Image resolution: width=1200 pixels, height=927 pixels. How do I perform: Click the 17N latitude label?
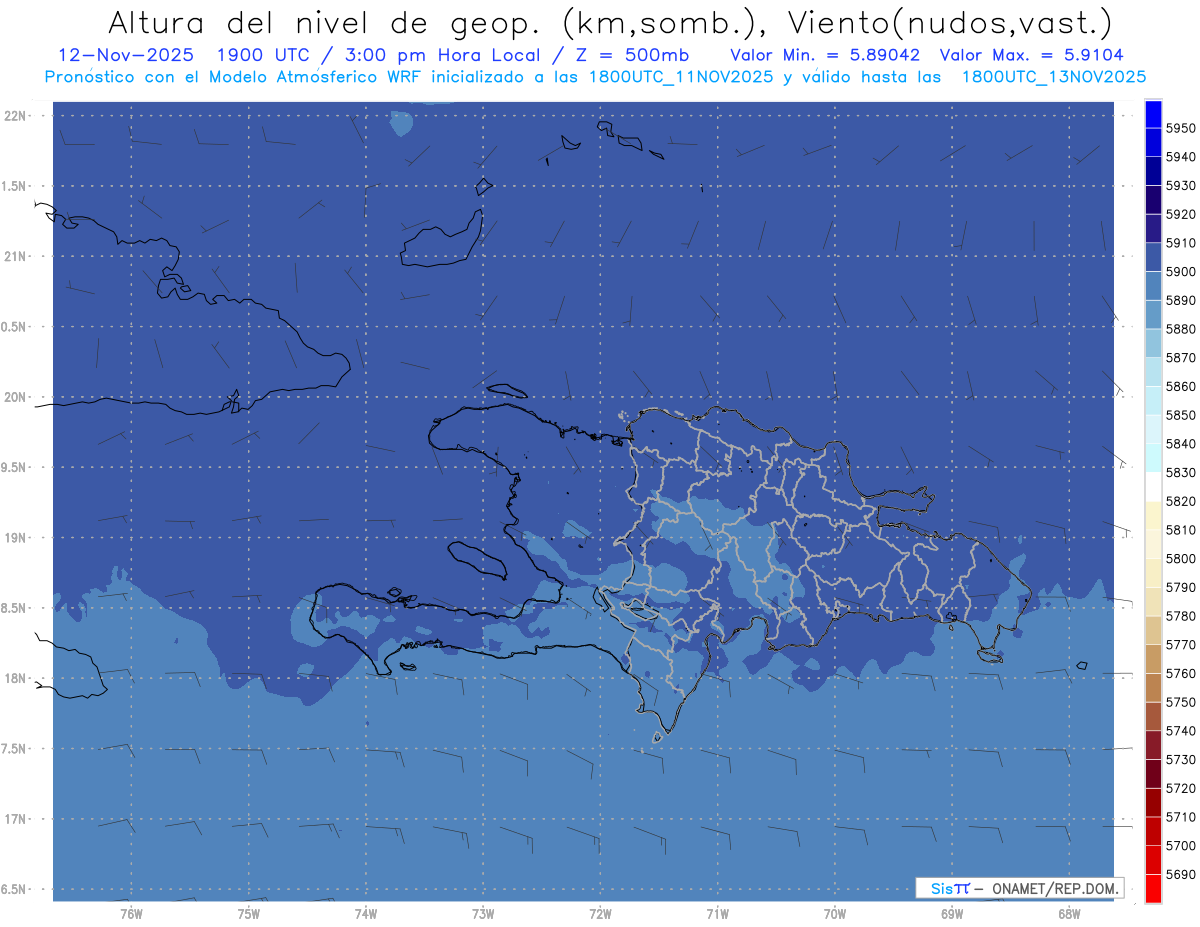click(15, 819)
